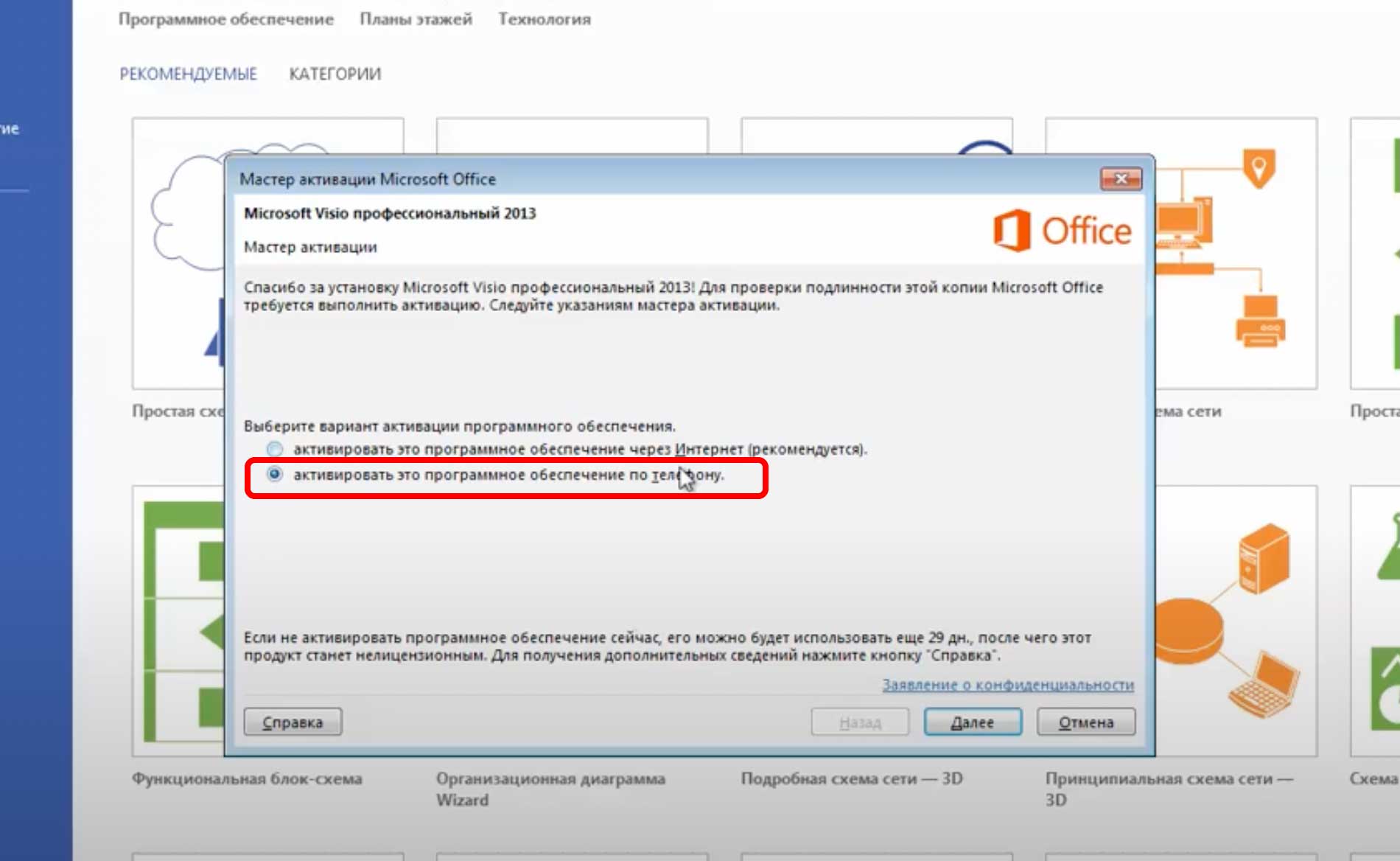This screenshot has height=861, width=1400.
Task: Click the Организационная диаграмма Wizard label
Action: click(550, 789)
